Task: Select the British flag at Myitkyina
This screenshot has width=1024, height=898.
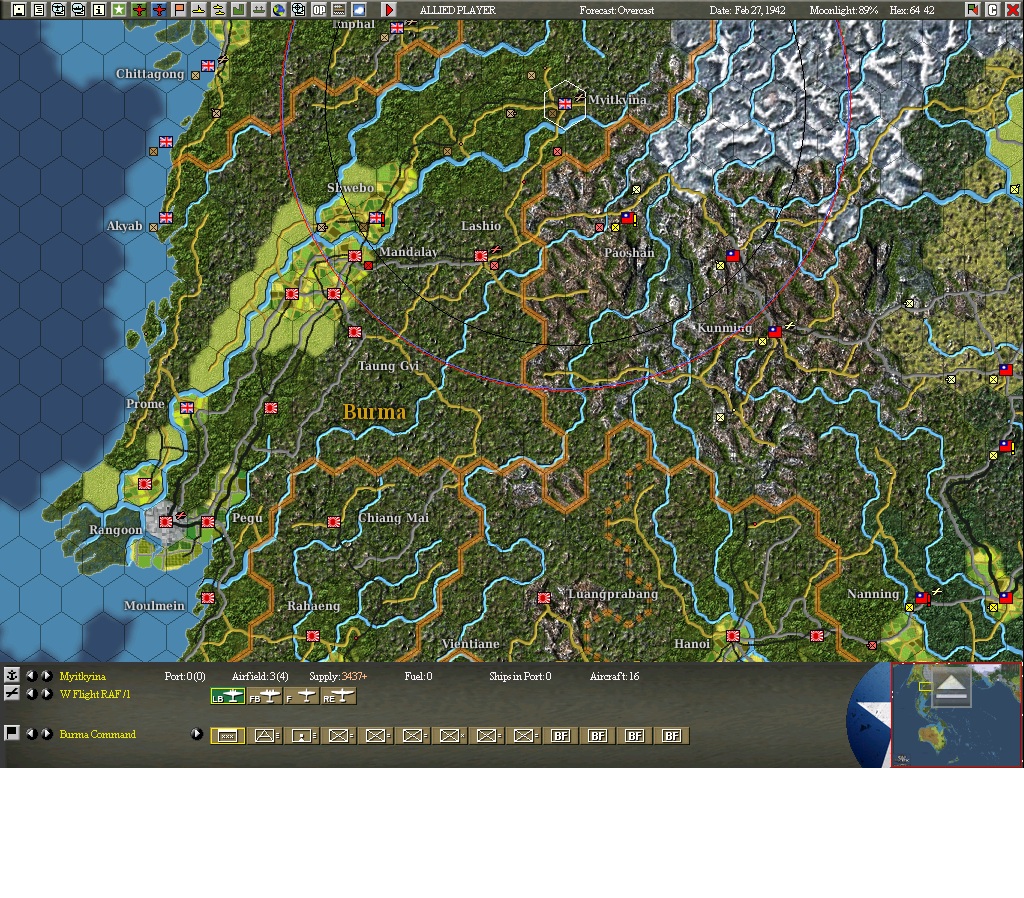Action: pyautogui.click(x=565, y=103)
